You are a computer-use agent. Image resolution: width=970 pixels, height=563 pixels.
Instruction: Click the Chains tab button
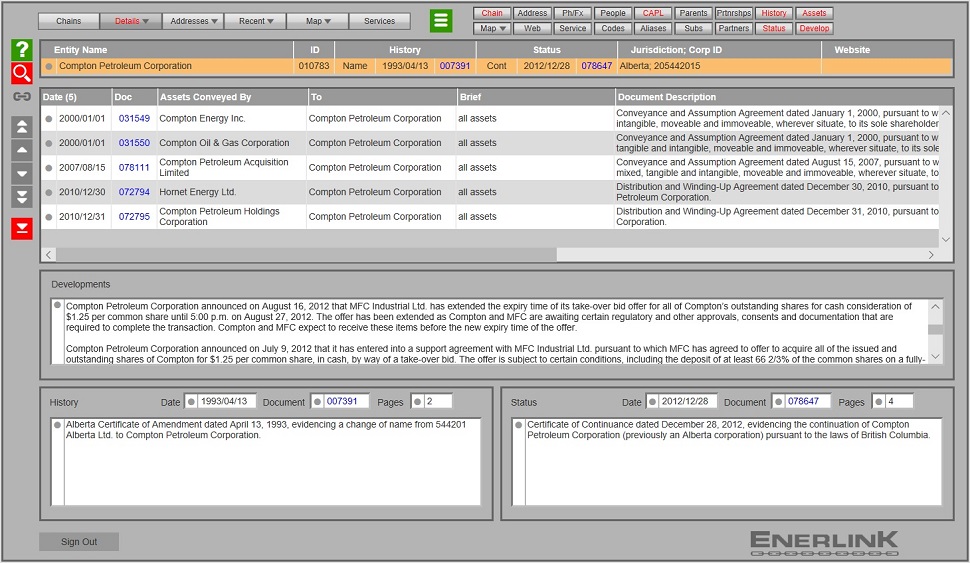click(x=69, y=21)
